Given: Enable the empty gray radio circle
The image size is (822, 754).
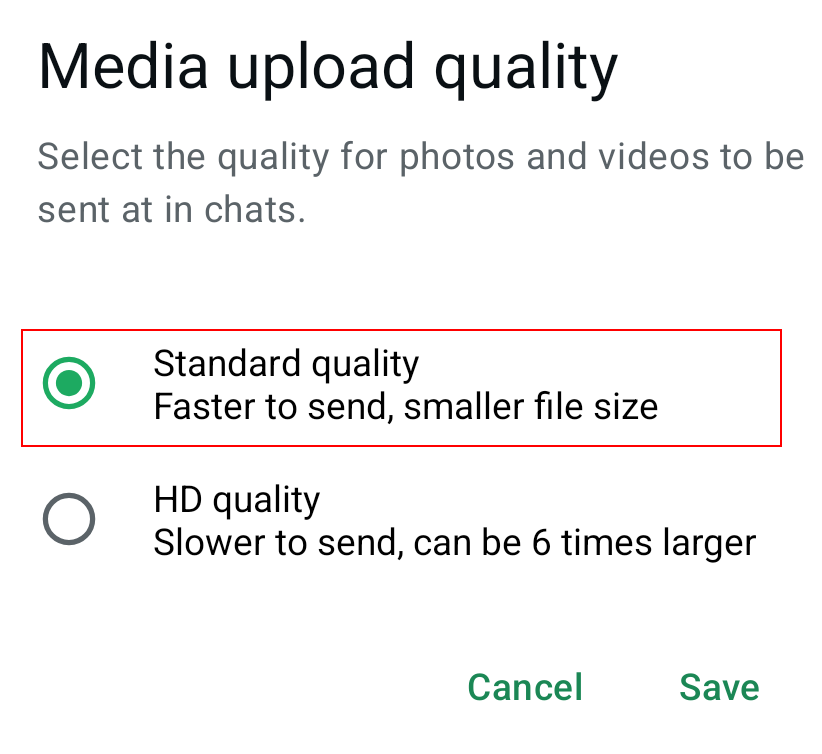Looking at the screenshot, I should point(69,519).
